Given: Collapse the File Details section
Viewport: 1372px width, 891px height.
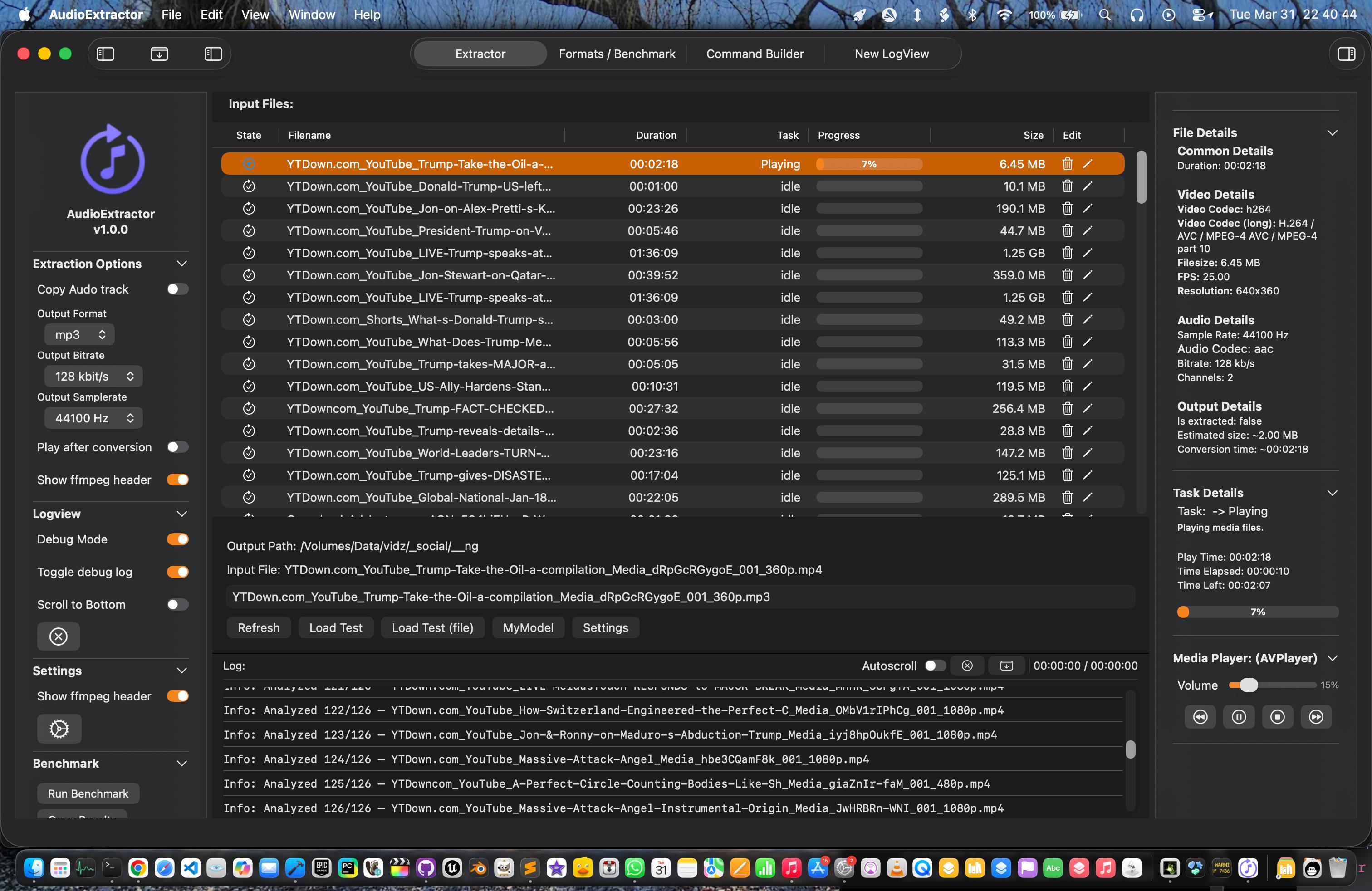Looking at the screenshot, I should 1332,132.
